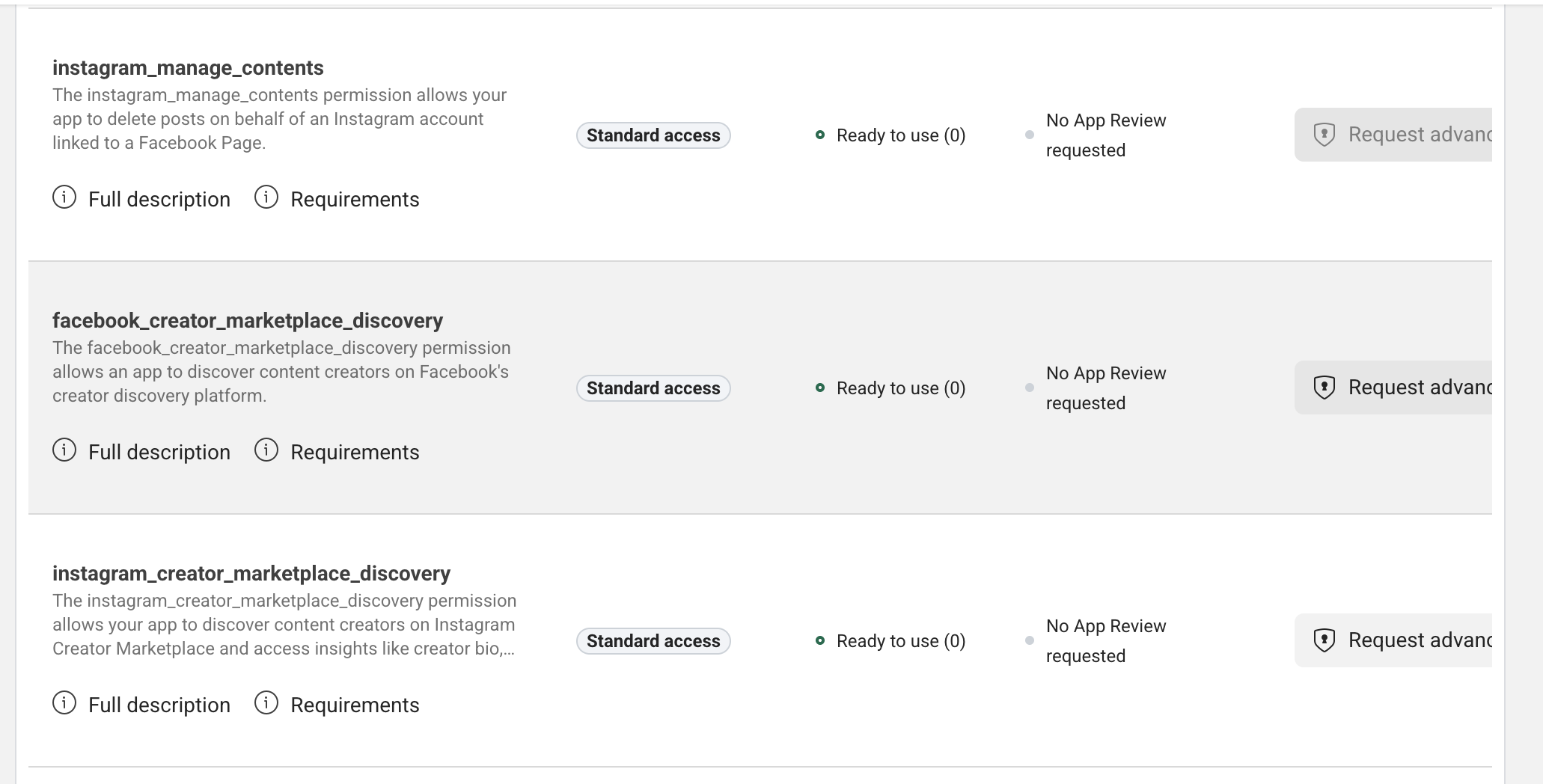Image resolution: width=1543 pixels, height=784 pixels.
Task: Click shield icon in facebook_creator_marketplace_discovery request button
Action: [x=1324, y=388]
